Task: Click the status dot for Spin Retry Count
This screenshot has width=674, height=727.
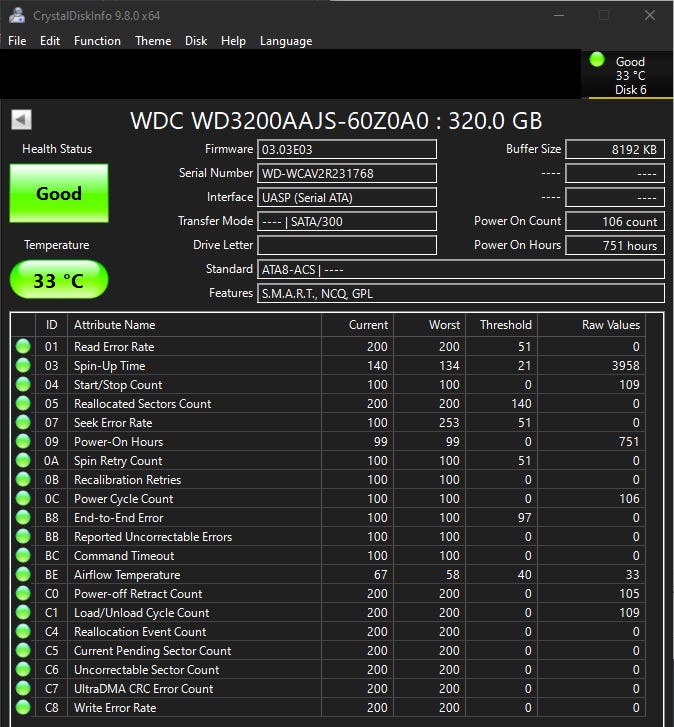Action: (x=23, y=460)
